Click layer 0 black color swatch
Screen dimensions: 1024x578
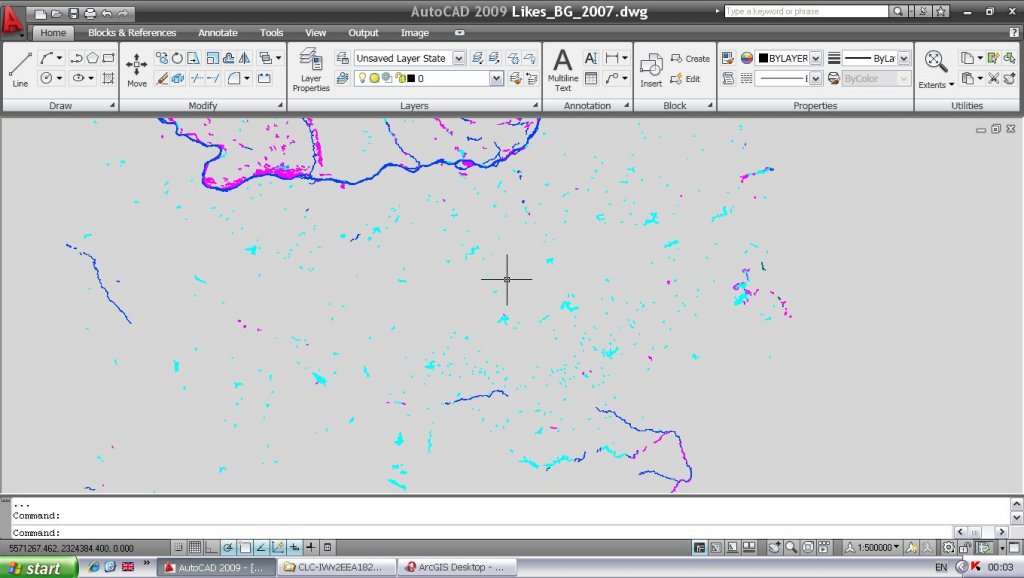point(411,78)
